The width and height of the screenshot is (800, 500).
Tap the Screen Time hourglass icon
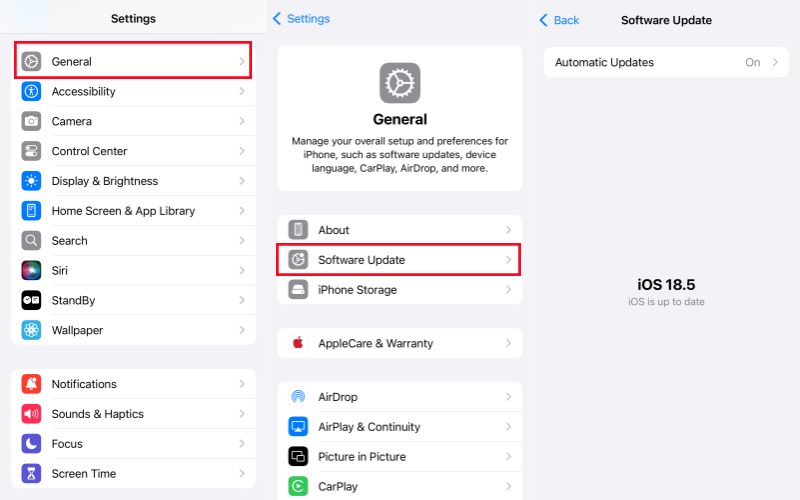point(31,473)
